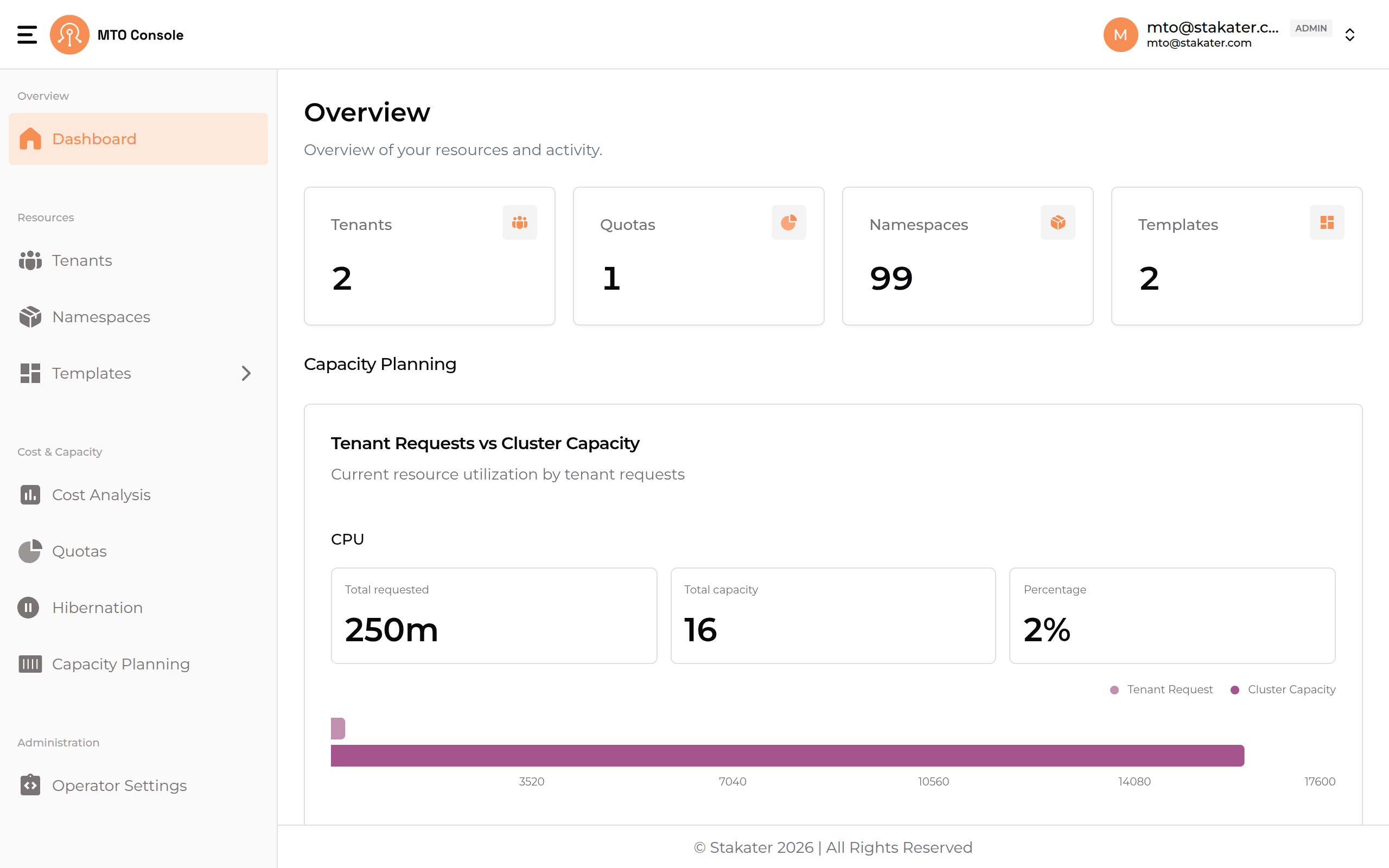The height and width of the screenshot is (868, 1389).
Task: Click the MTO Console logo icon
Action: (x=69, y=34)
